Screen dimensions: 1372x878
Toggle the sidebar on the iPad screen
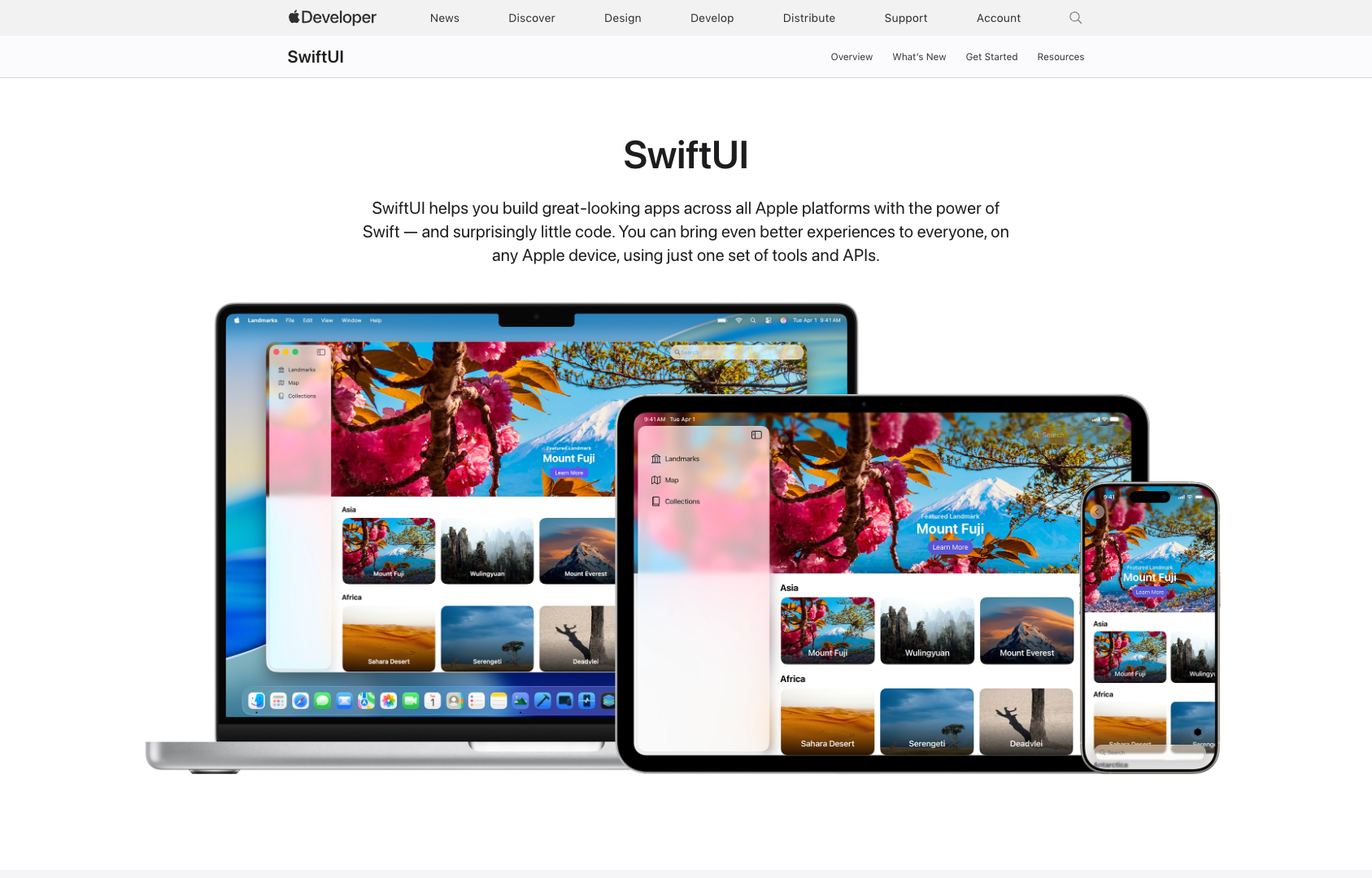pos(756,434)
